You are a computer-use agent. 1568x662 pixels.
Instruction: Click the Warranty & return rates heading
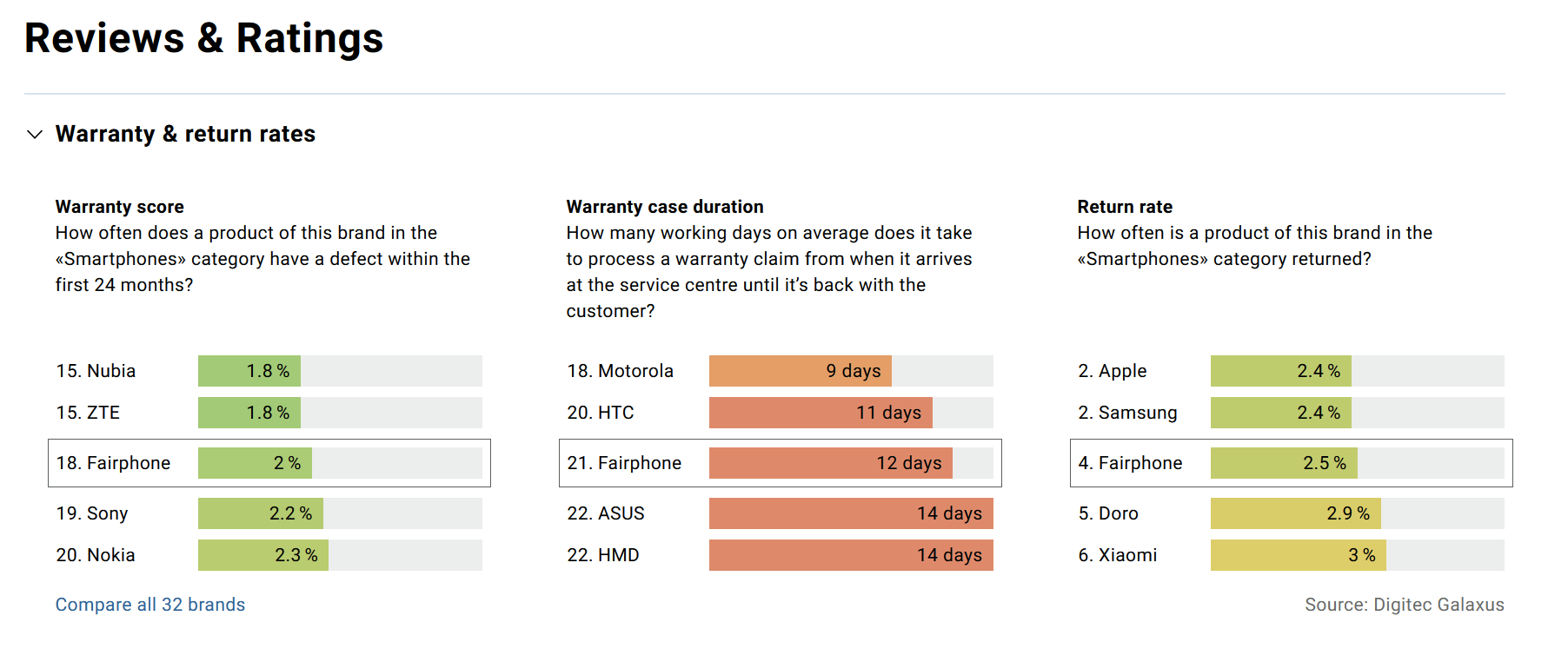click(x=185, y=134)
